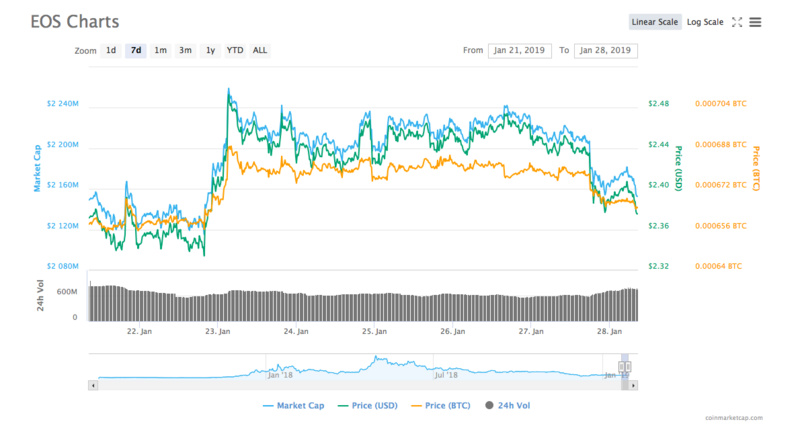Select the 1d zoom range

pyautogui.click(x=111, y=50)
